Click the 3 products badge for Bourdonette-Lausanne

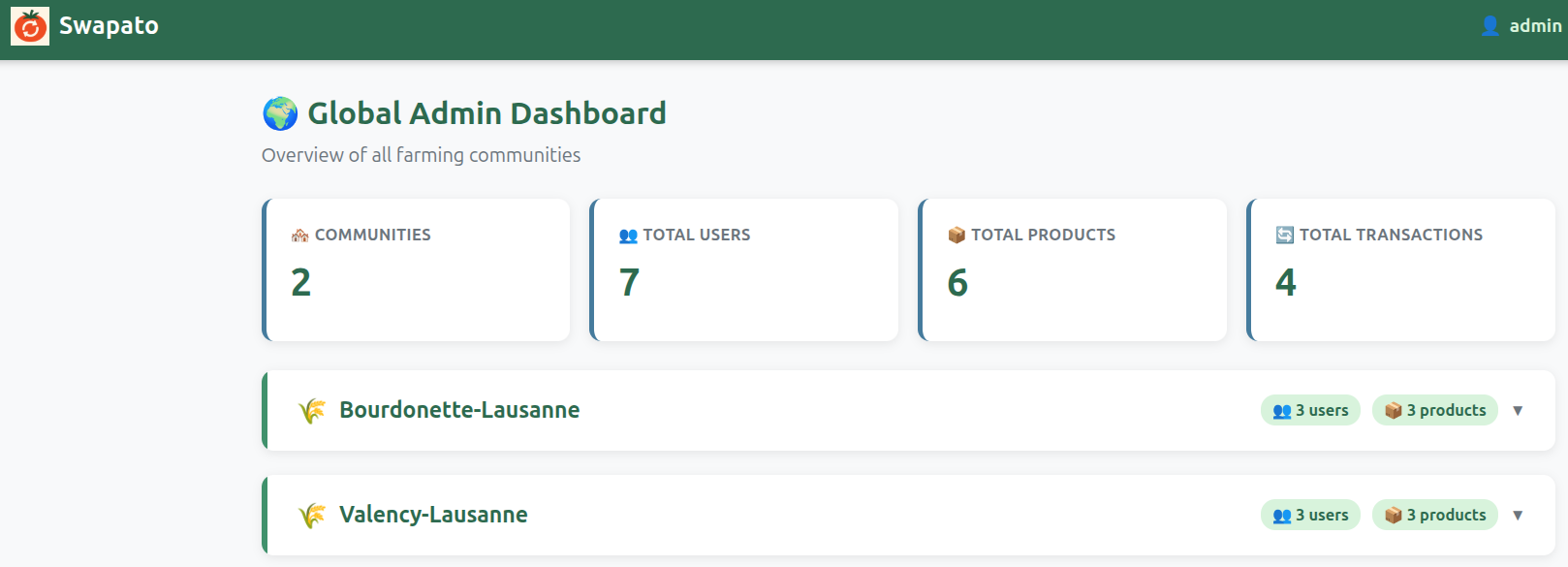point(1435,410)
